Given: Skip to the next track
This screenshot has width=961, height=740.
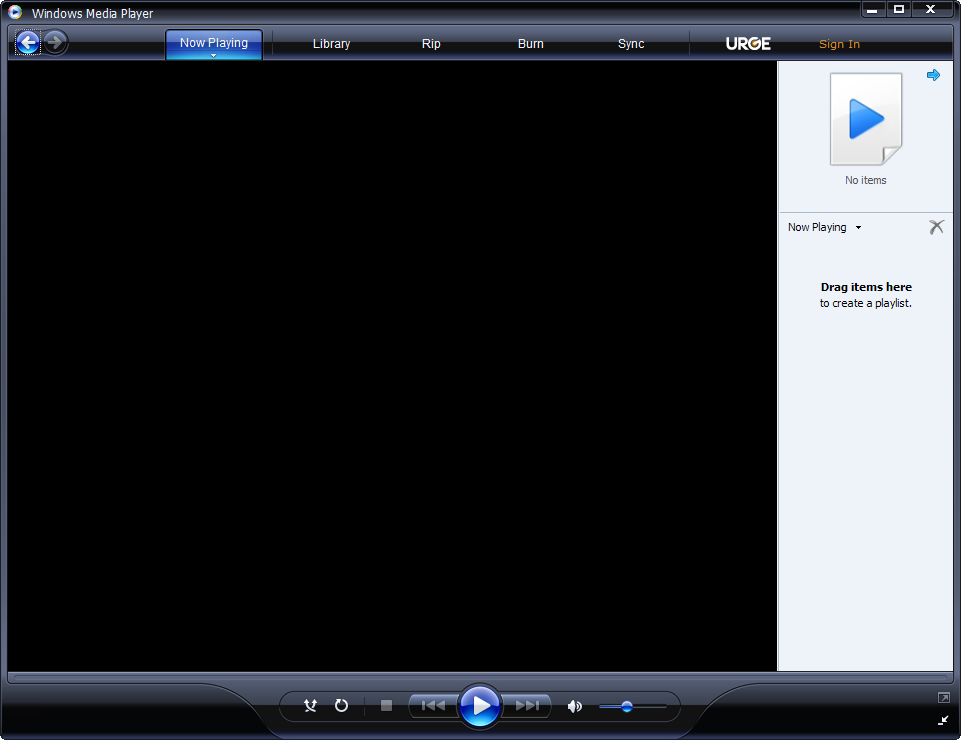Looking at the screenshot, I should point(526,706).
